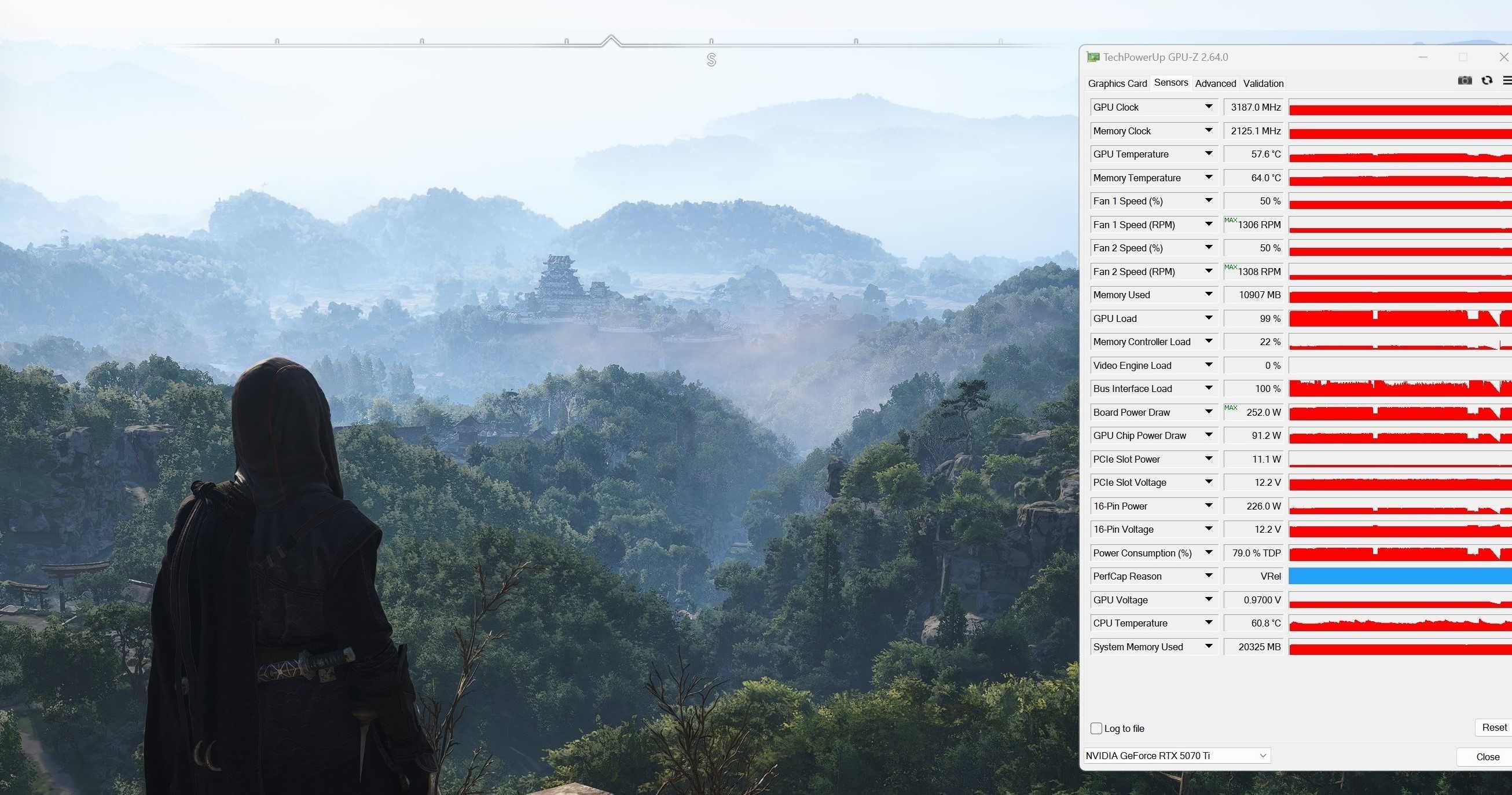Open the Bus Interface Load dropdown
1512x795 pixels.
(x=1209, y=388)
